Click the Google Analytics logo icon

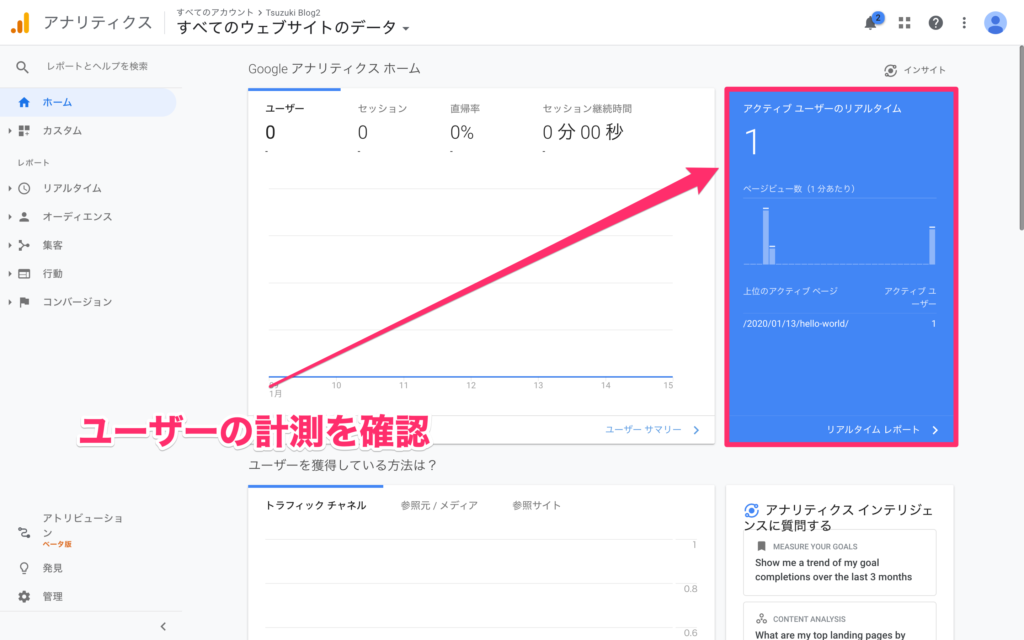coord(20,23)
